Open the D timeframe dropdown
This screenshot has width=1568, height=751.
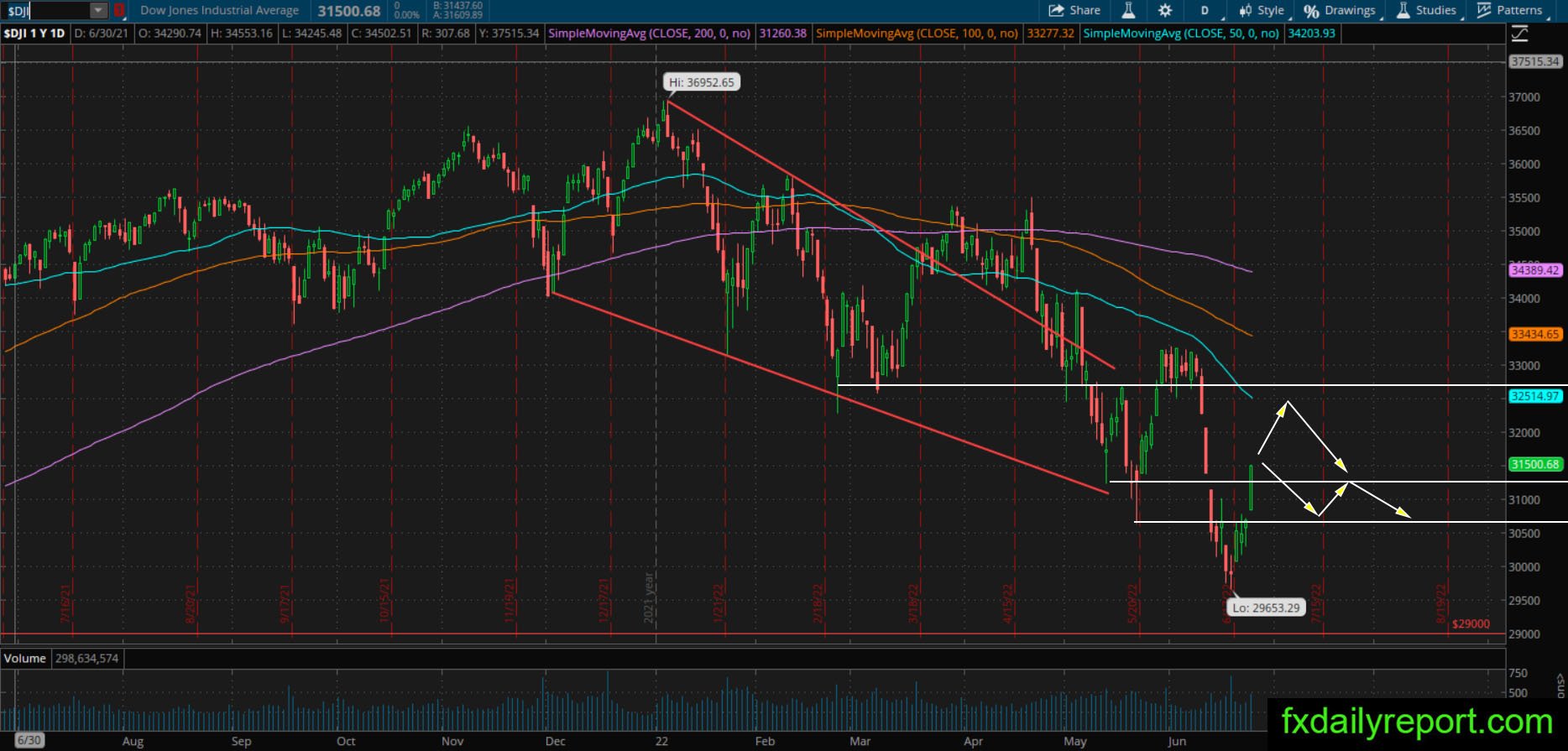pyautogui.click(x=1205, y=11)
